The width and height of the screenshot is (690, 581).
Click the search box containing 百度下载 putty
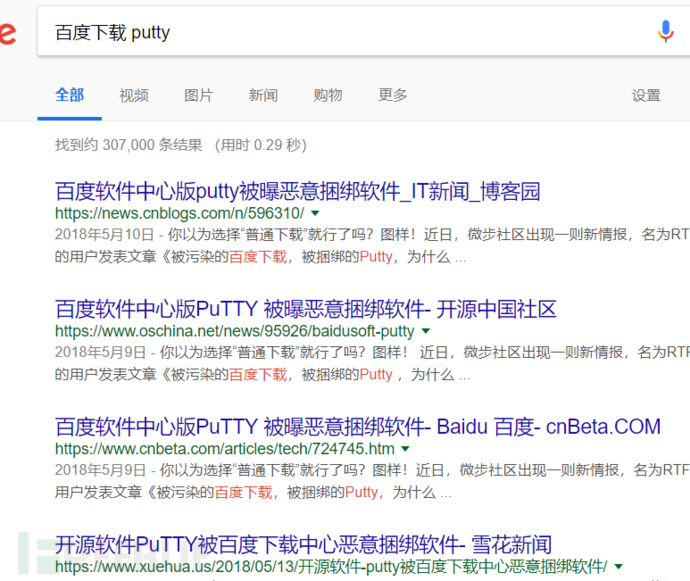point(340,33)
